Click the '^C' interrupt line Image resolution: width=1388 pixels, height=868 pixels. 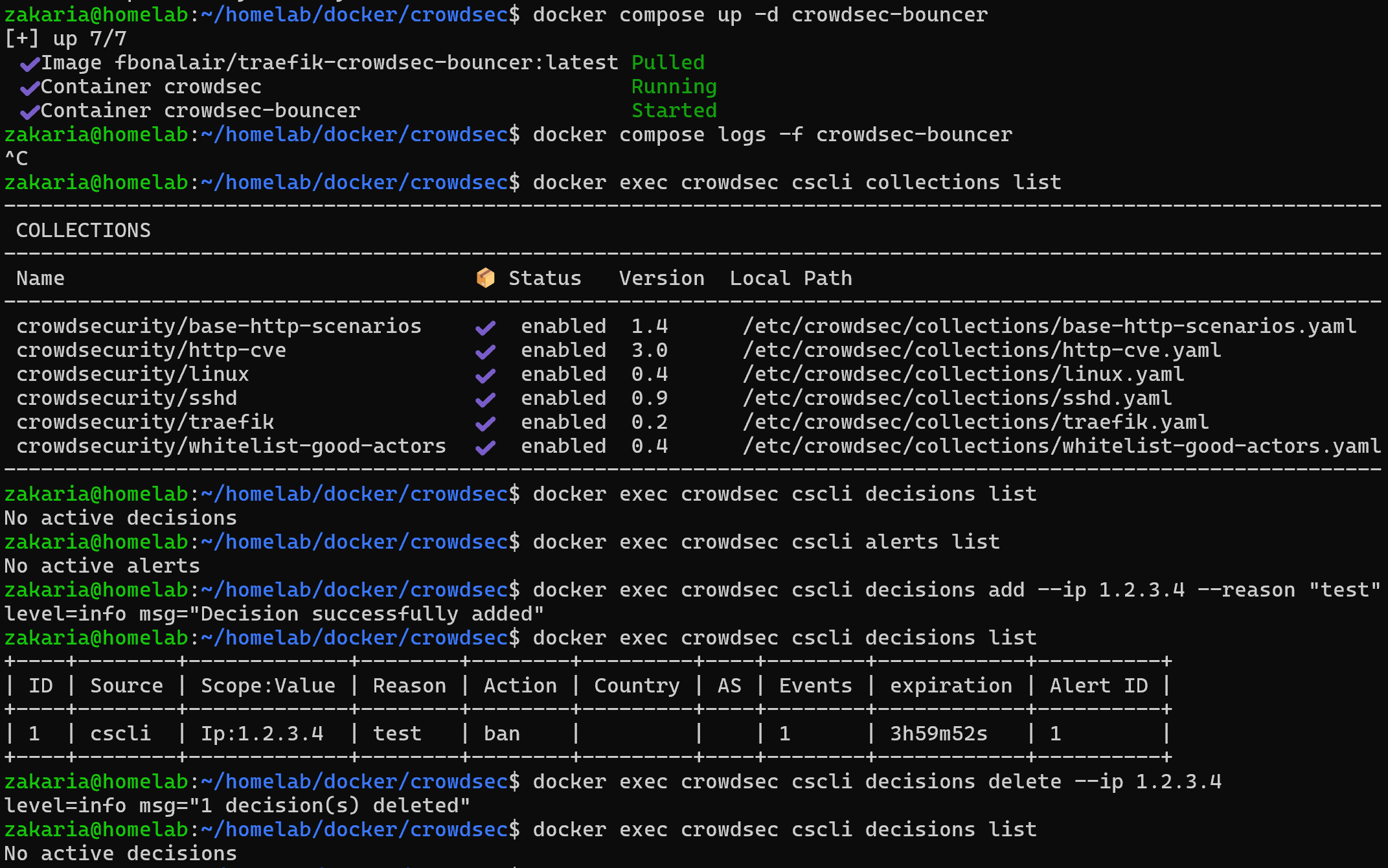(x=16, y=159)
